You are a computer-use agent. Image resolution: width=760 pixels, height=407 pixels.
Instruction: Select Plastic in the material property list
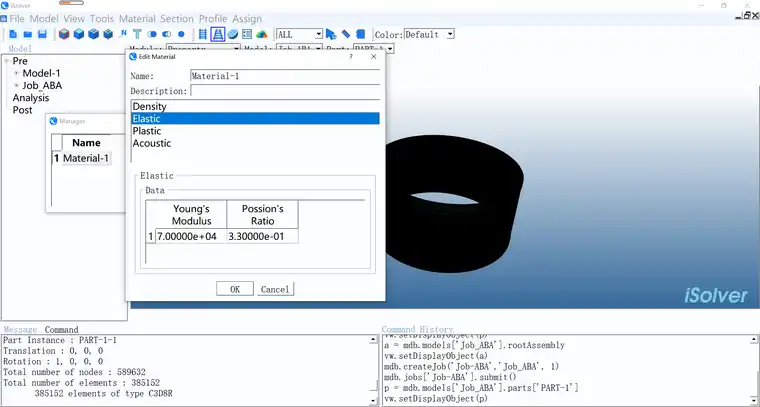click(x=147, y=131)
